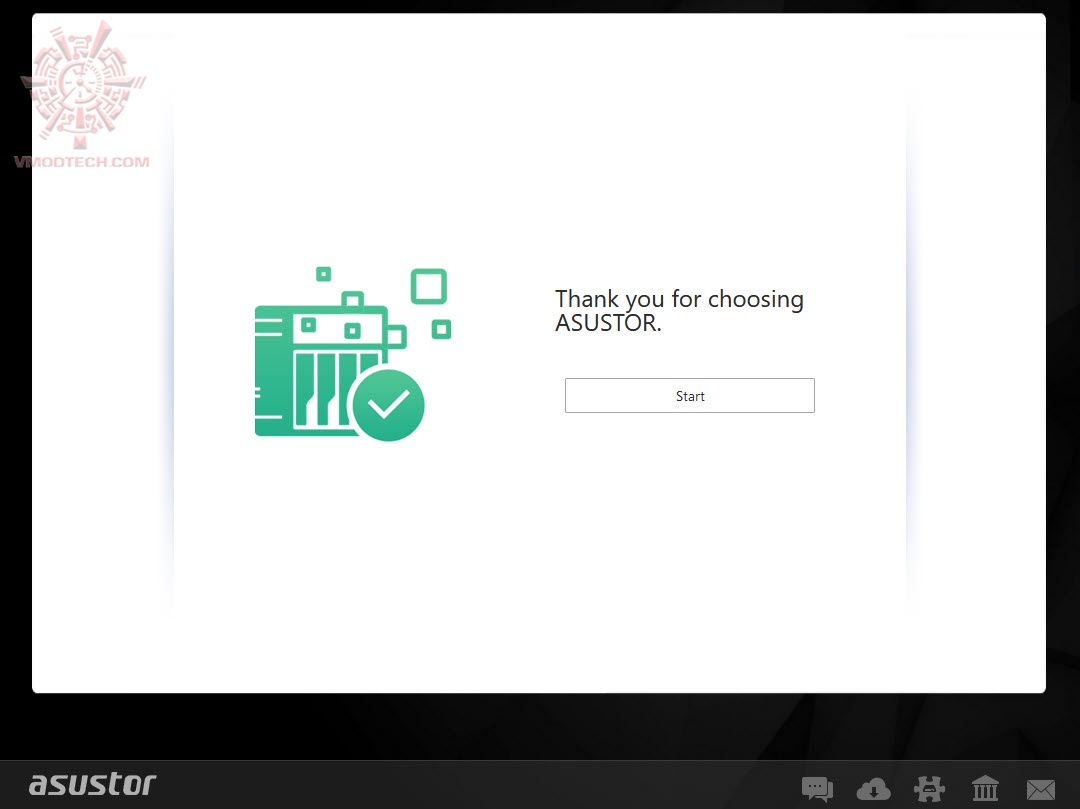Click the asustor logo in the footer

pyautogui.click(x=92, y=784)
